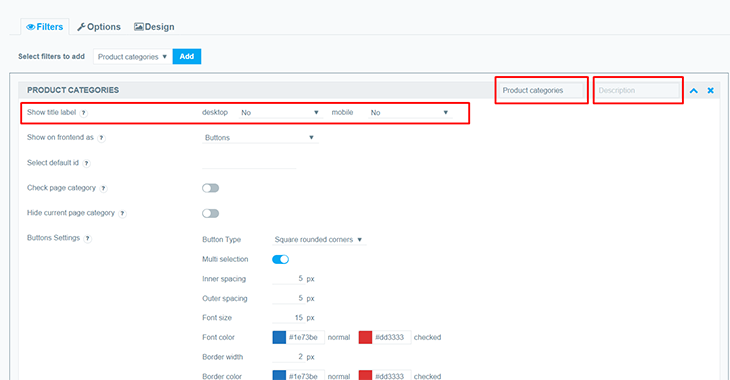Open the checked Border color red swatch

coord(365,376)
